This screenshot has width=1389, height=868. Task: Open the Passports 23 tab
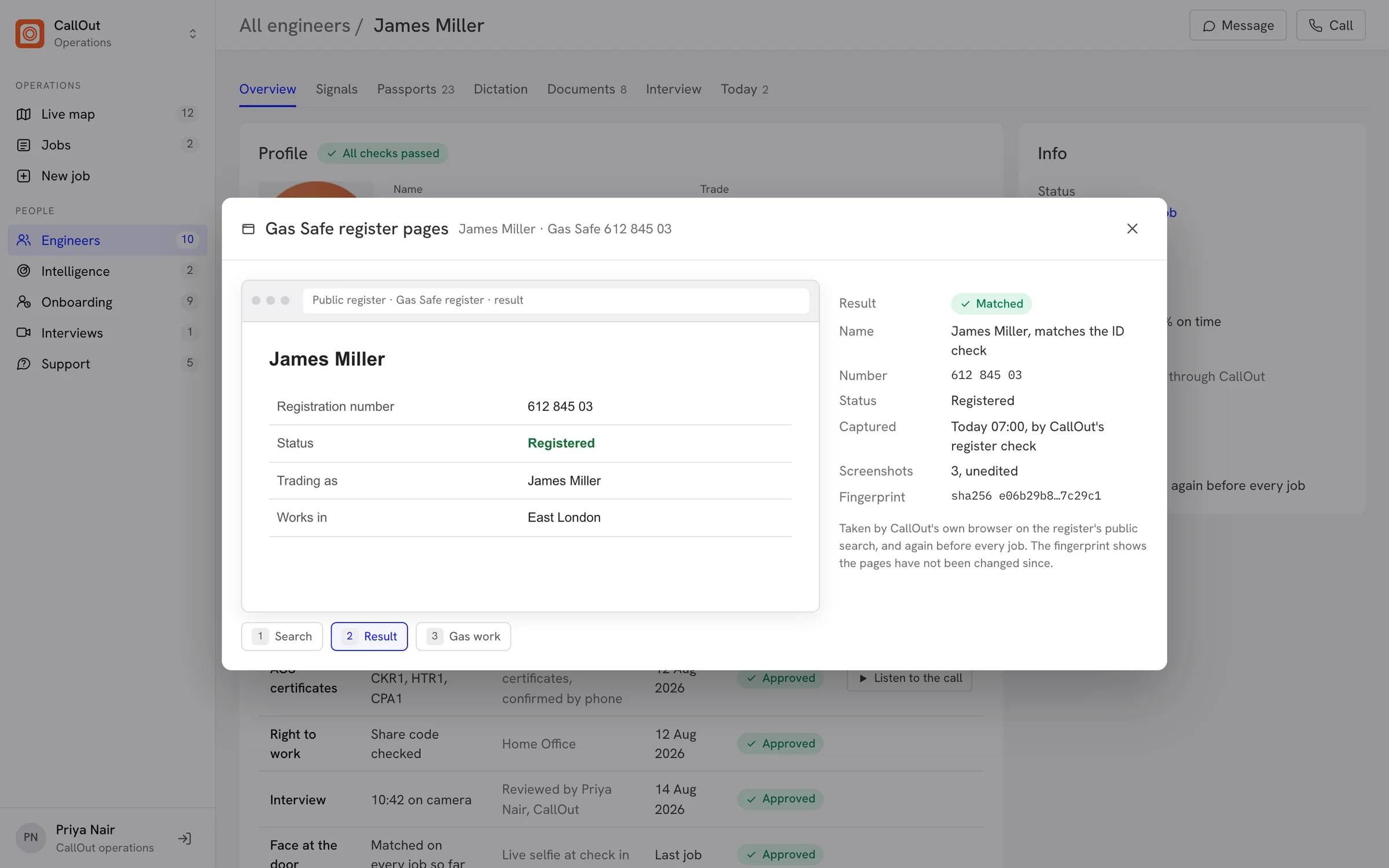tap(416, 89)
